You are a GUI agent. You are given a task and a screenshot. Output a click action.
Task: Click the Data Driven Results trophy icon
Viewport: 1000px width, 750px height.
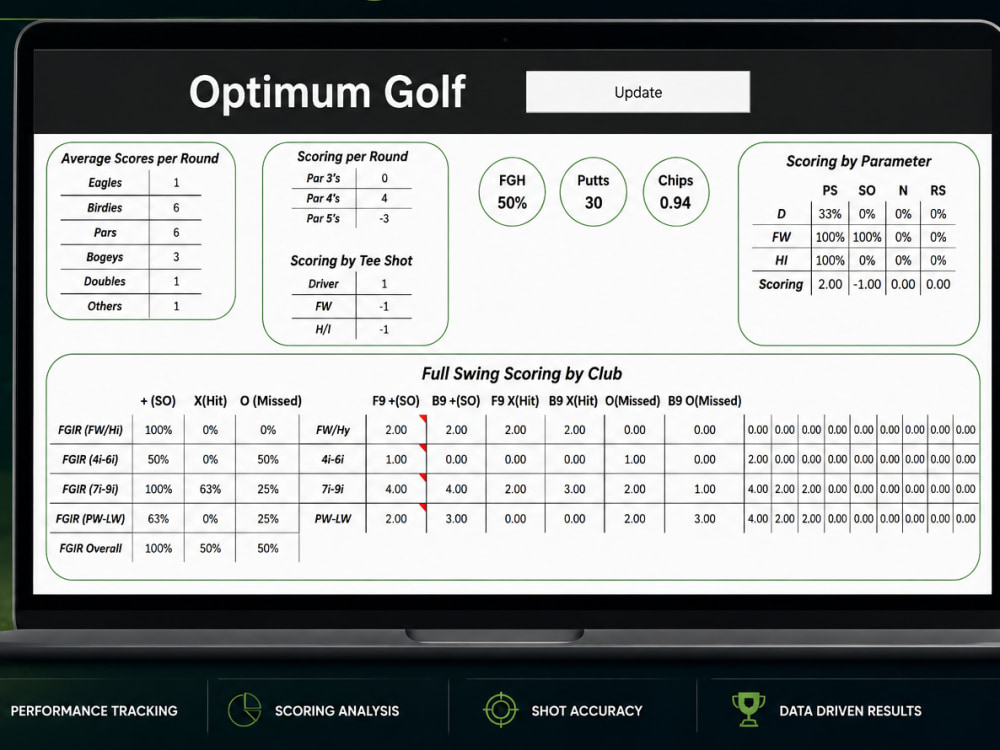[748, 709]
